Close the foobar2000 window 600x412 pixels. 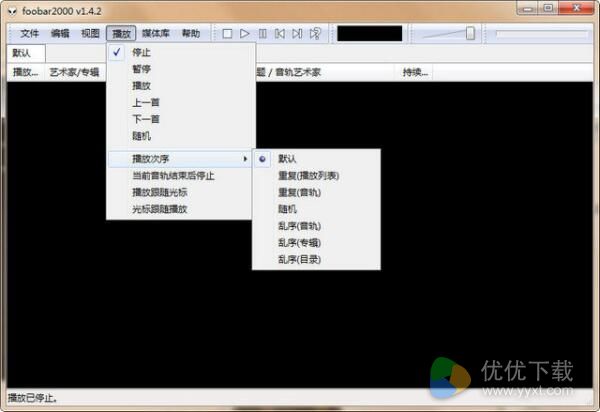pos(576,8)
